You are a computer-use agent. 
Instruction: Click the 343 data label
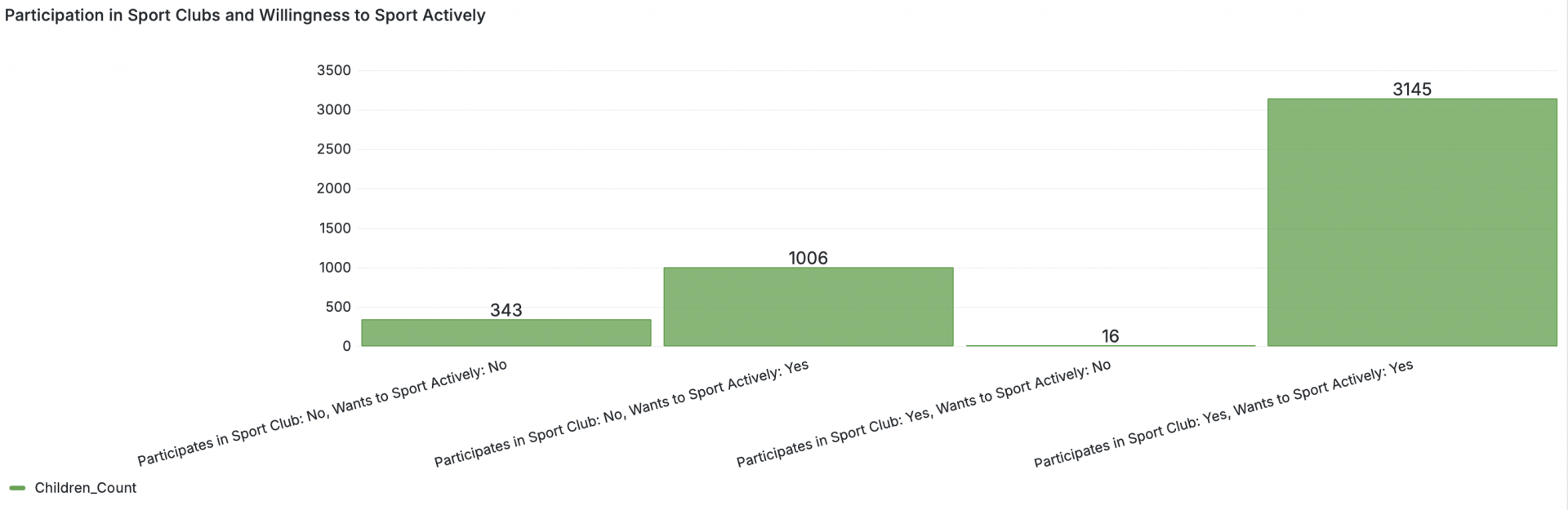pos(506,310)
